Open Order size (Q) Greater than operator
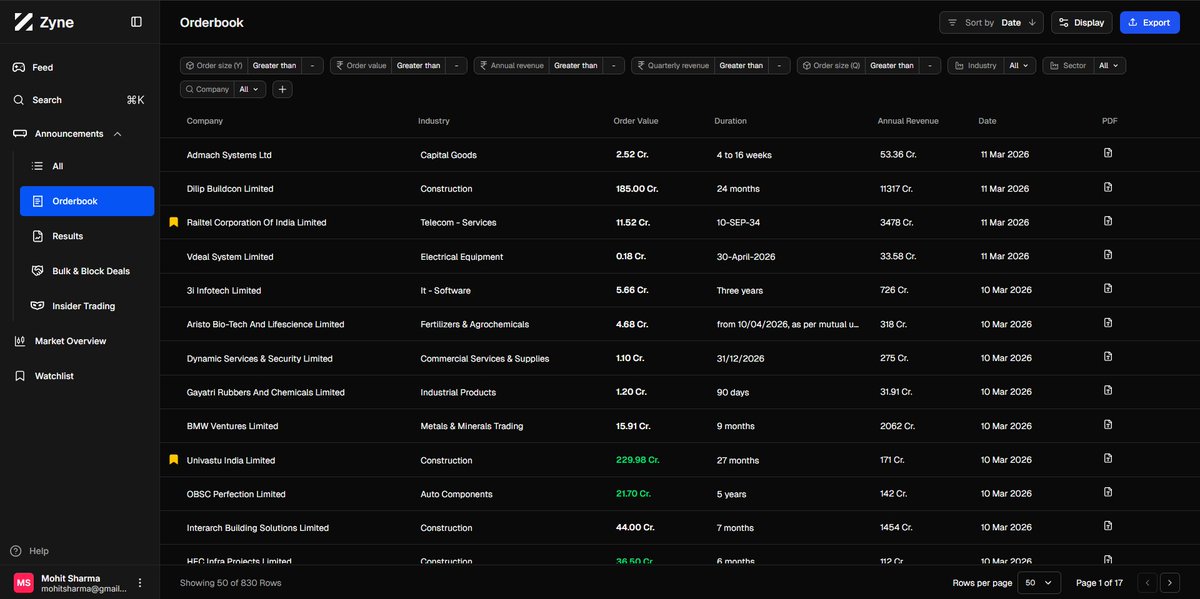Screen dimensions: 1200x599 click(892, 65)
